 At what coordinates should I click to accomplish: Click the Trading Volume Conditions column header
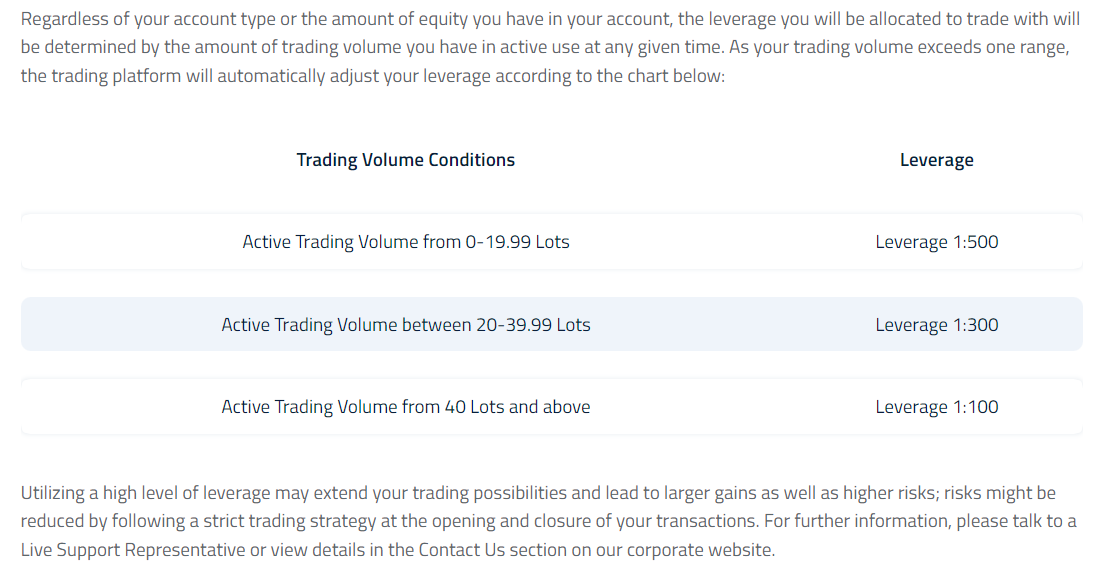405,160
